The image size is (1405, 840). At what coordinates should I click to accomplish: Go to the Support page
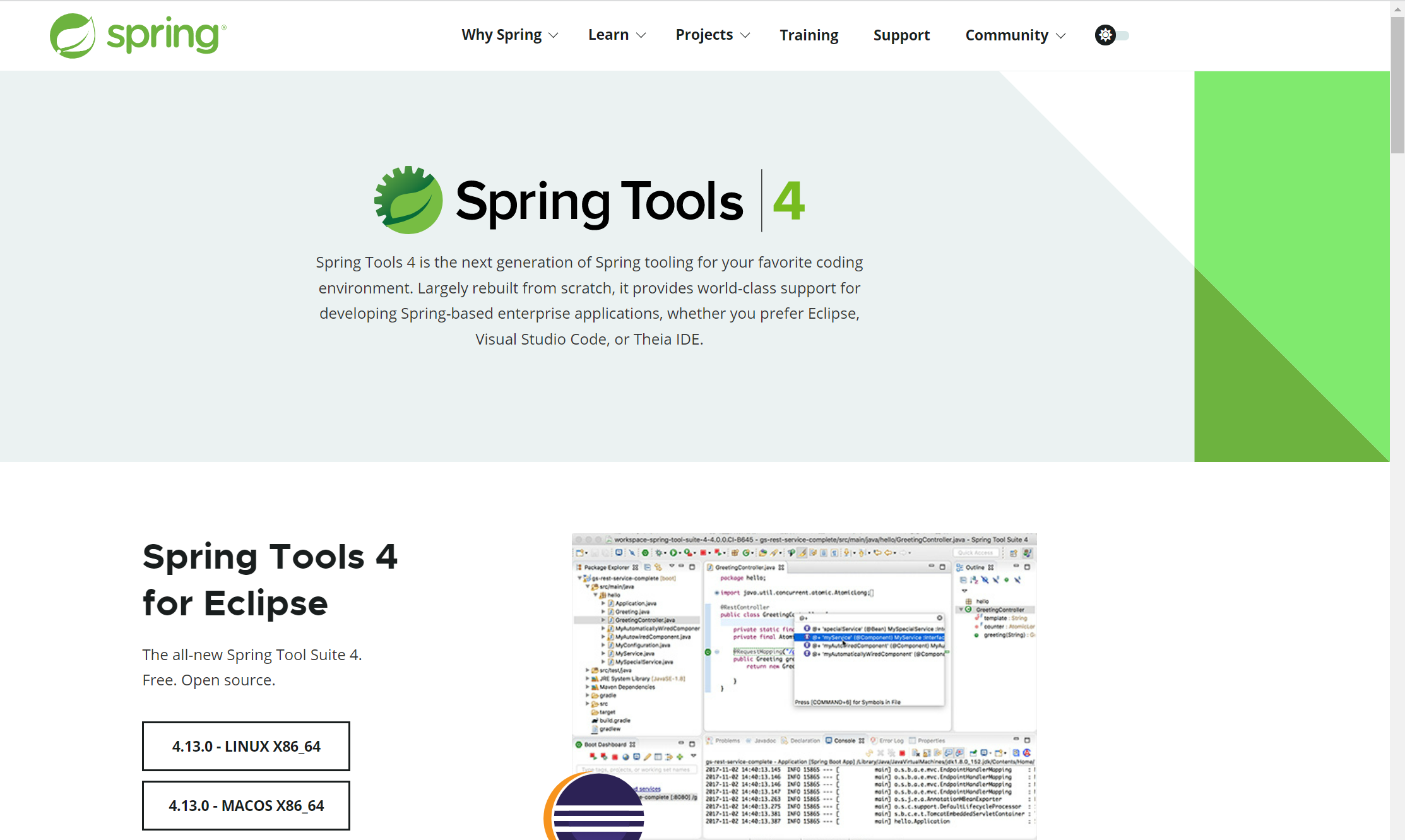tap(901, 35)
